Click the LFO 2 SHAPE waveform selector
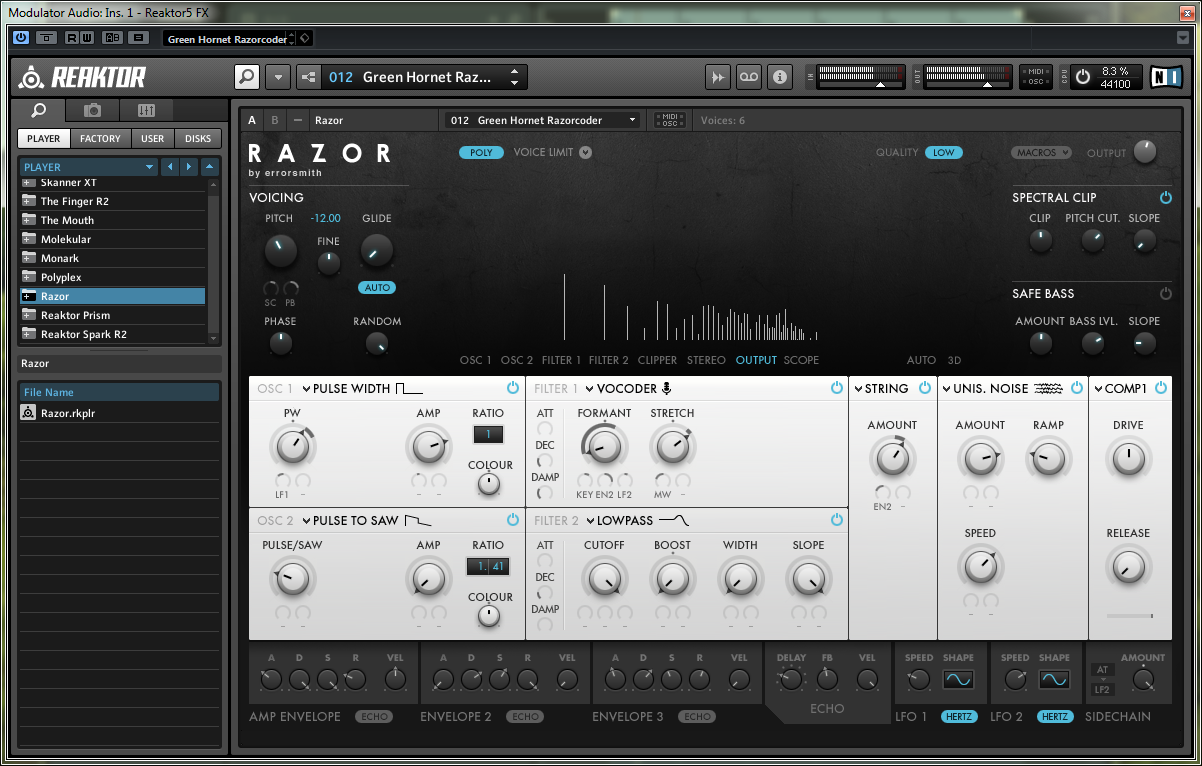 1054,680
